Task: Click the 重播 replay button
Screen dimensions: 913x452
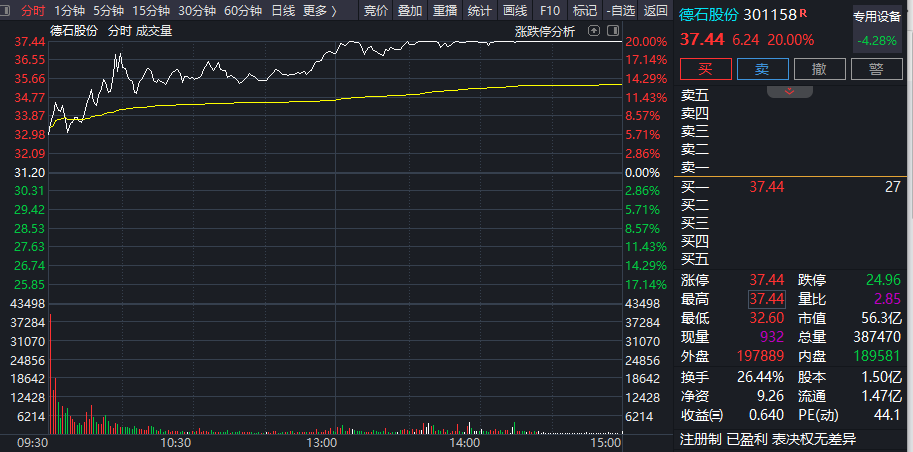Action: point(445,11)
